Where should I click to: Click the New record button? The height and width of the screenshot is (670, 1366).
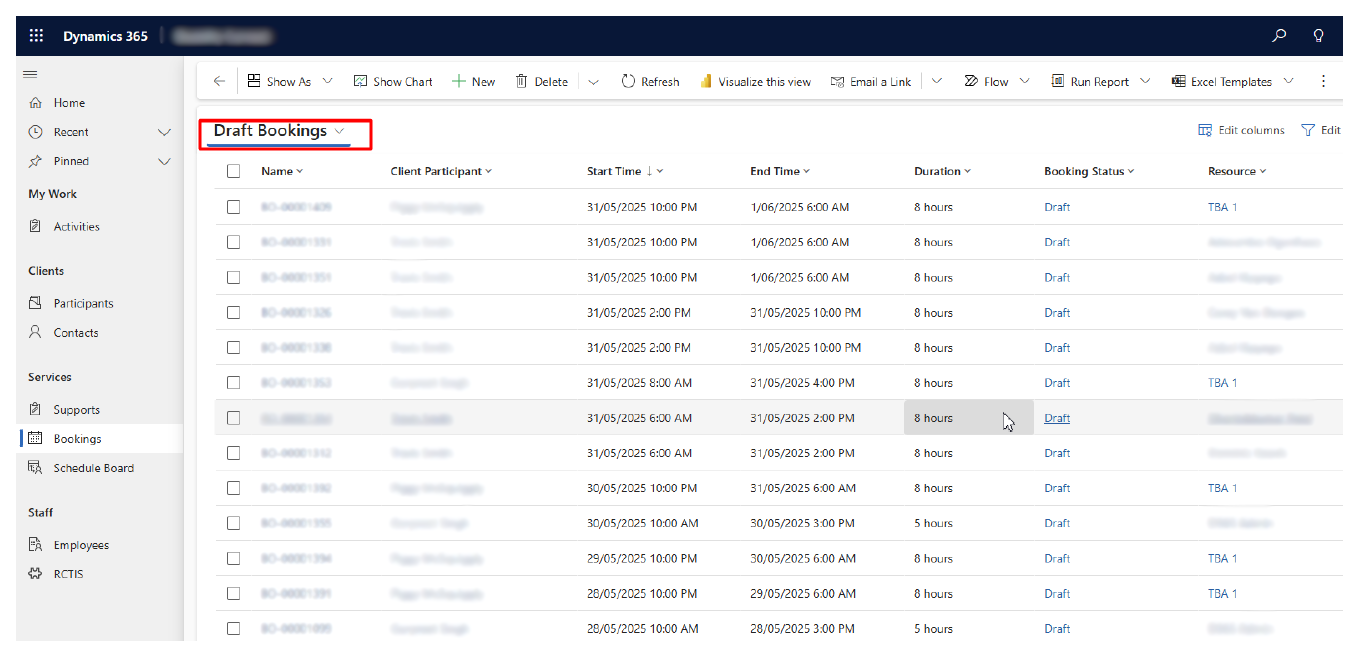click(x=473, y=82)
